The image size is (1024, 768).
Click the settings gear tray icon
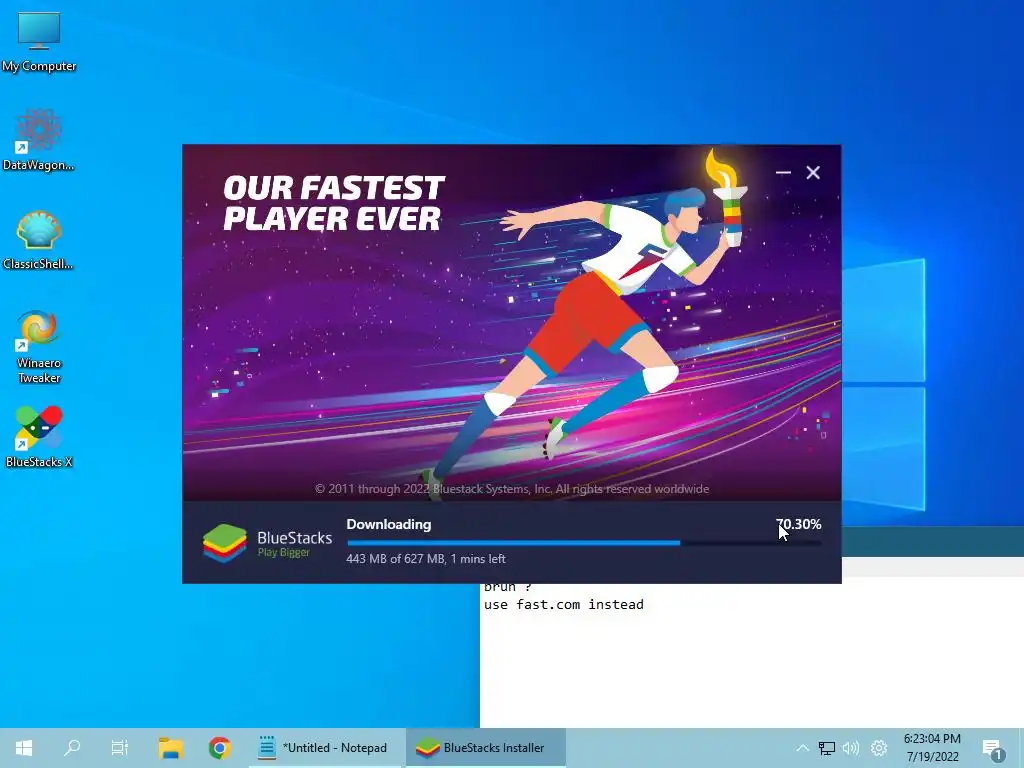(879, 748)
